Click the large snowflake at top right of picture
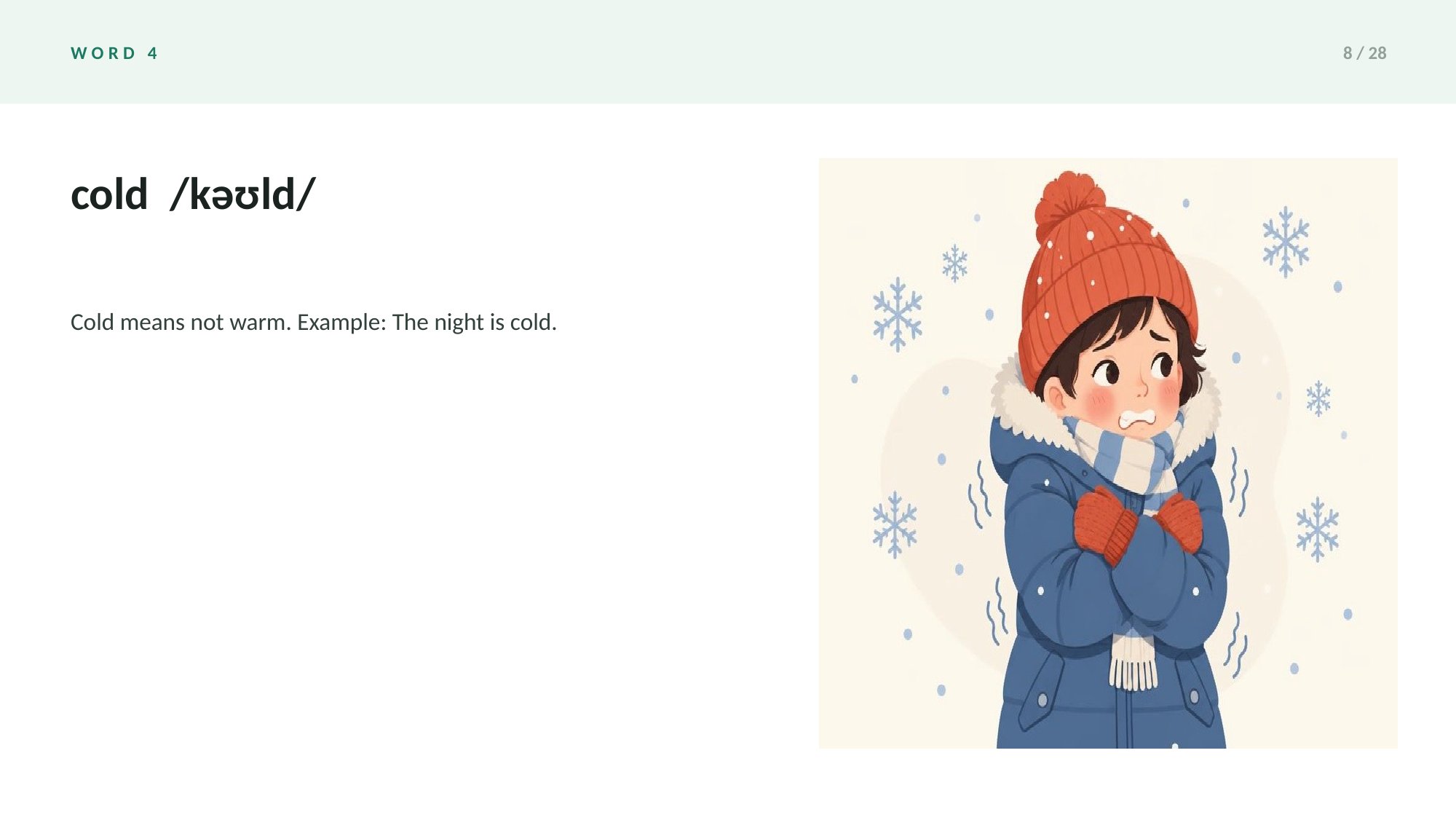This screenshot has height=820, width=1456. click(1286, 242)
